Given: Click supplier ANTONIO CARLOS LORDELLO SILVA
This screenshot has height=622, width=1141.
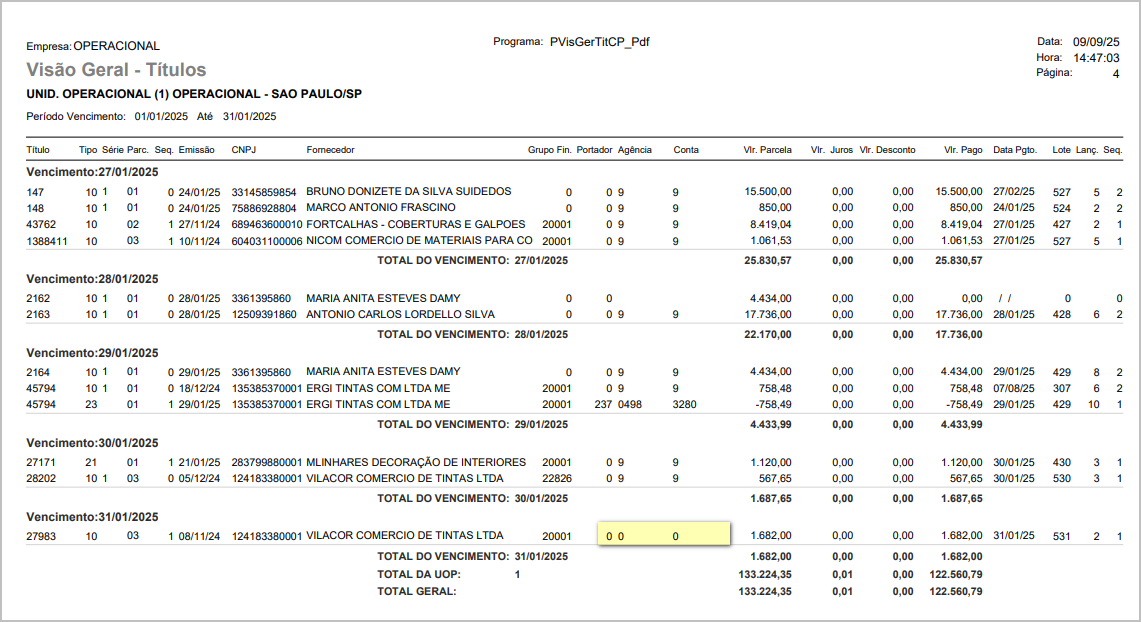Looking at the screenshot, I should pyautogui.click(x=400, y=314).
